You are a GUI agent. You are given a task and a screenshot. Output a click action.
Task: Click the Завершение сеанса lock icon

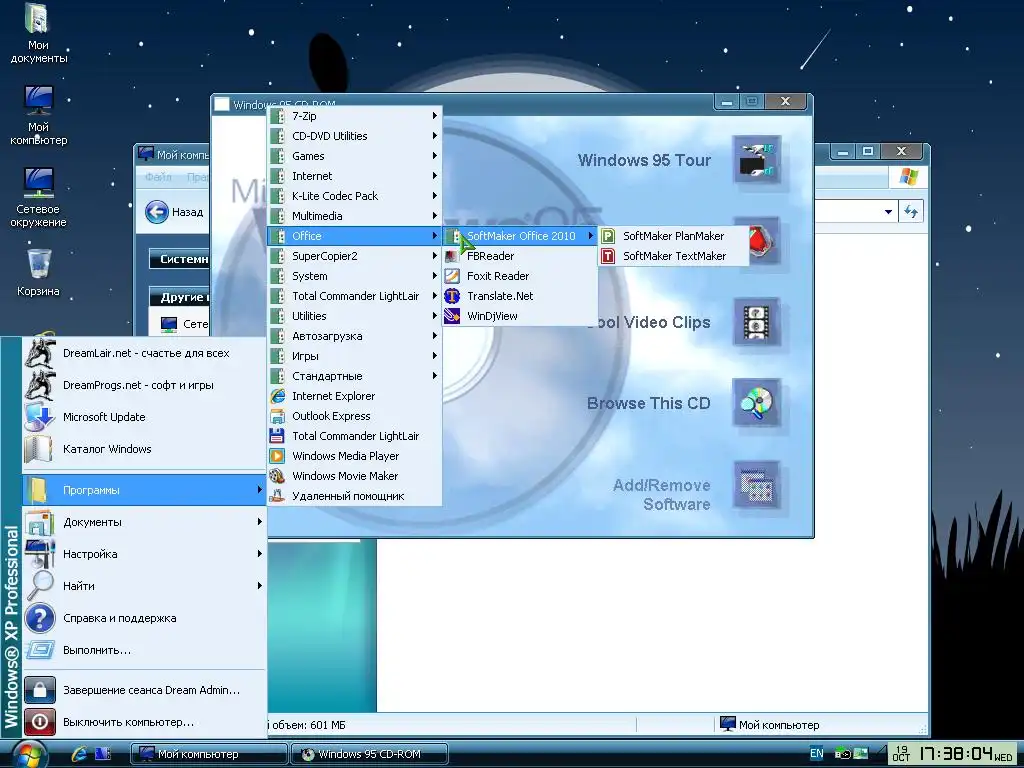[x=39, y=690]
